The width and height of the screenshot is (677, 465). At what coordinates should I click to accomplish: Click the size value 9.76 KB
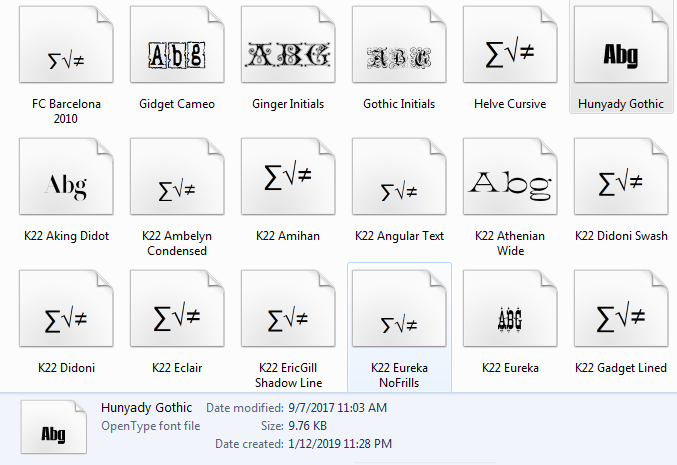pos(307,426)
